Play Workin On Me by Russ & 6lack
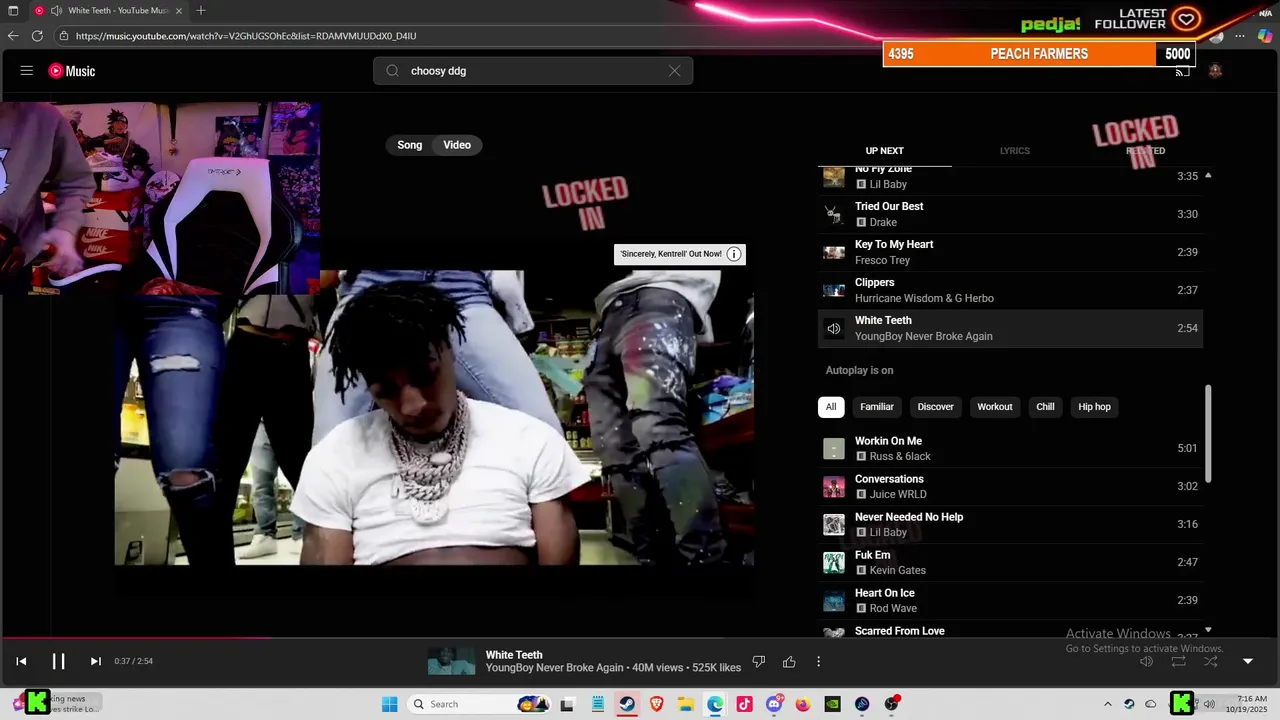The height and width of the screenshot is (720, 1280). click(1010, 448)
